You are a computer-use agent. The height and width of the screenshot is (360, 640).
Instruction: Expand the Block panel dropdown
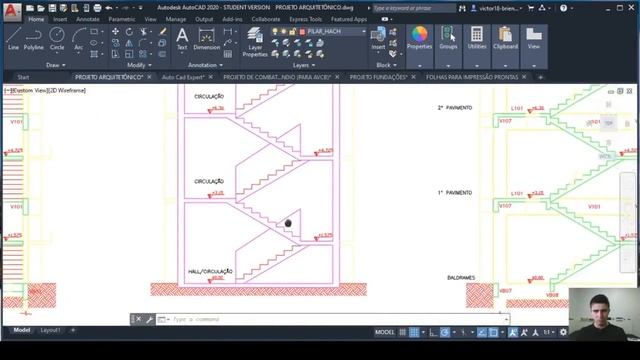click(x=386, y=65)
